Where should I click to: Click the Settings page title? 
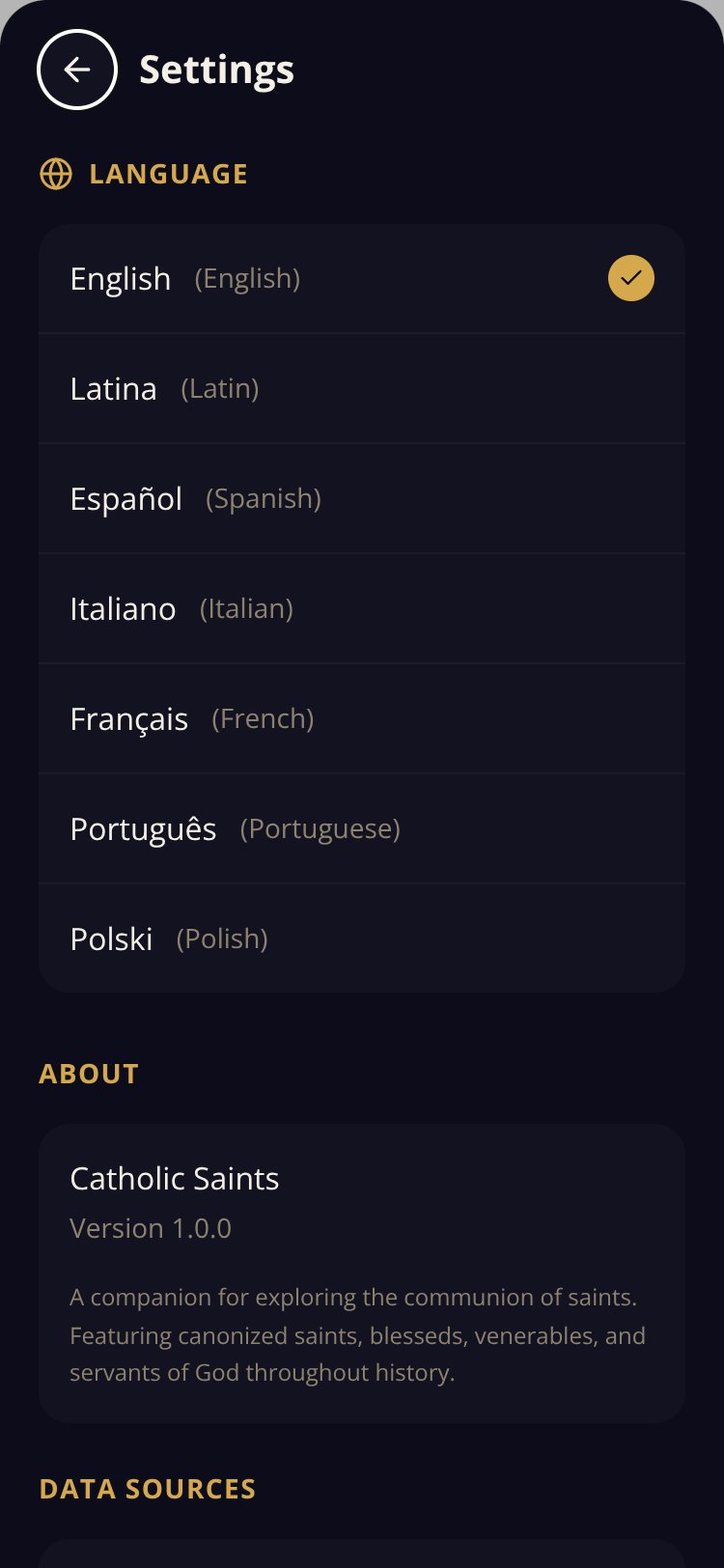tap(216, 70)
